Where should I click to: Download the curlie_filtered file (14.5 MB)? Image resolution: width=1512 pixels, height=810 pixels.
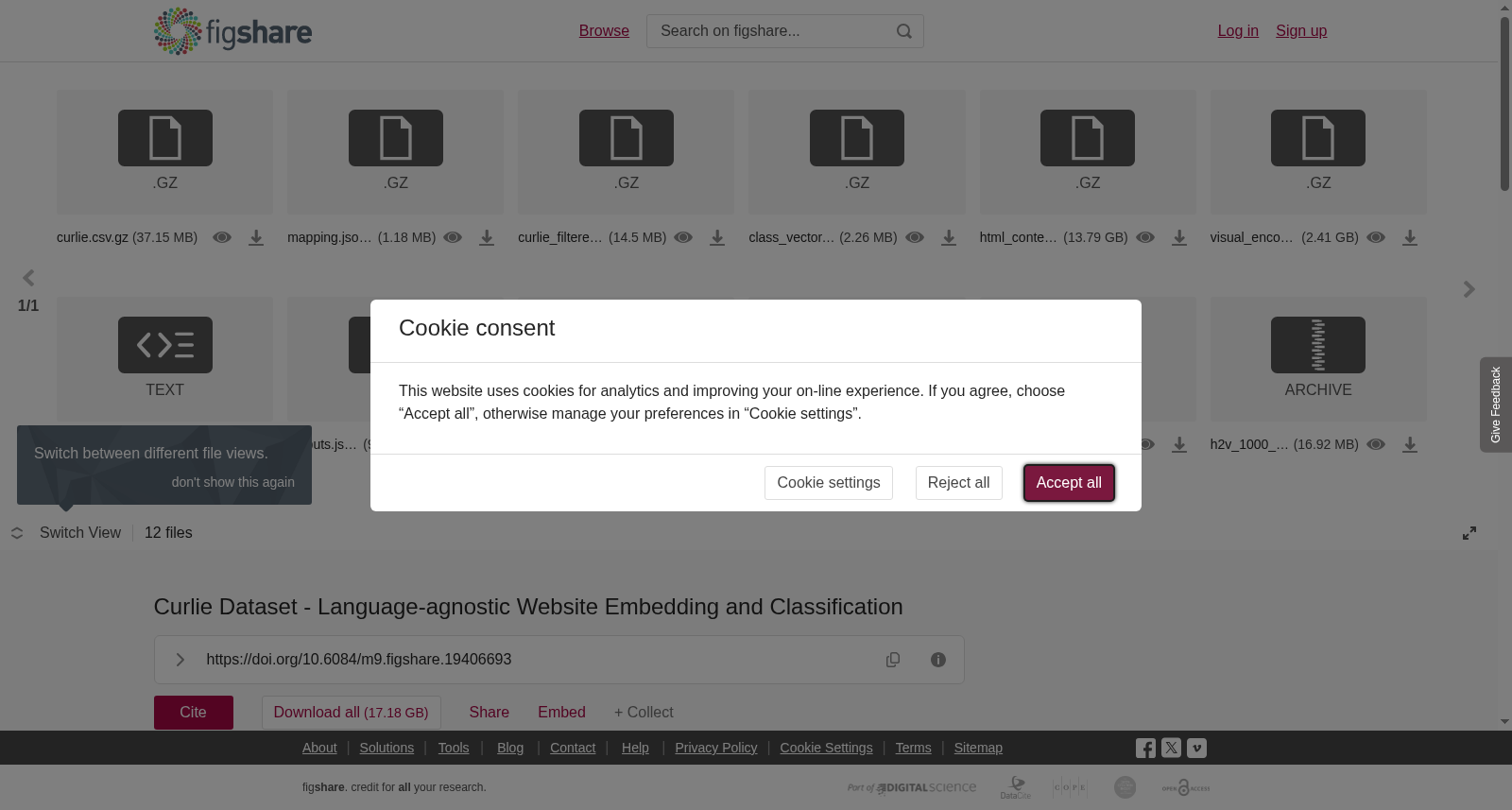coord(717,238)
